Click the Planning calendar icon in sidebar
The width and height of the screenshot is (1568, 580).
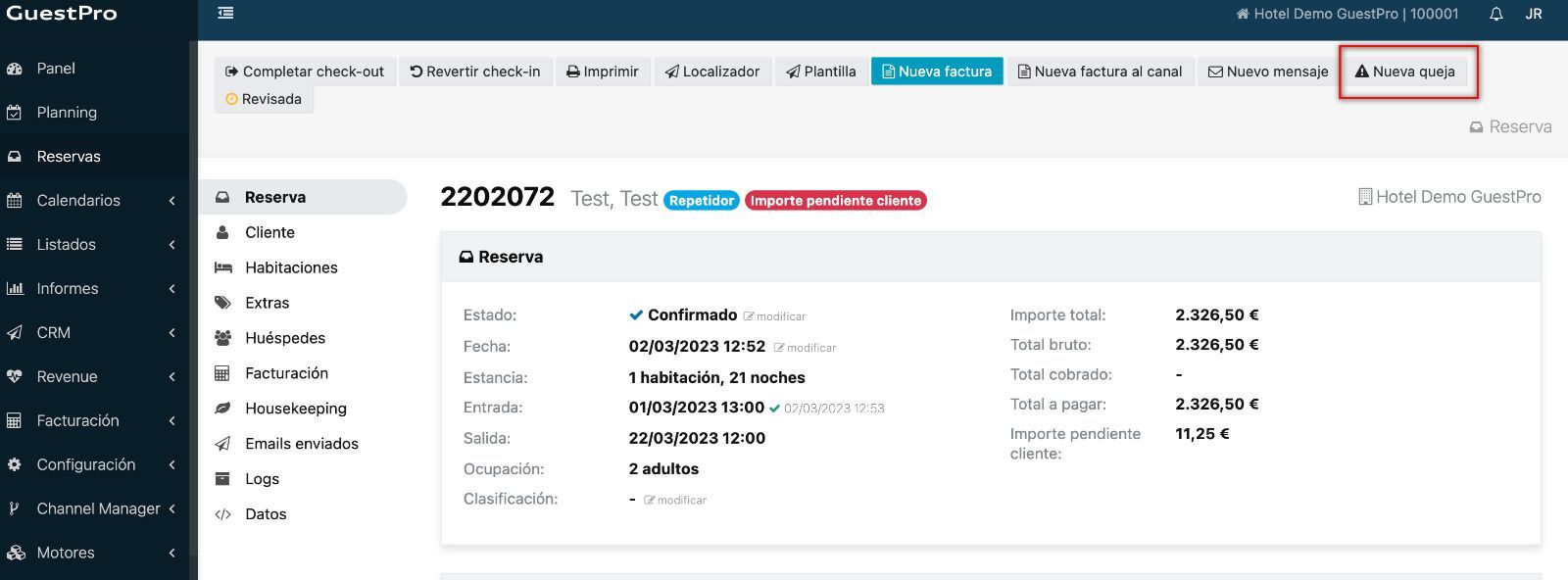(15, 113)
